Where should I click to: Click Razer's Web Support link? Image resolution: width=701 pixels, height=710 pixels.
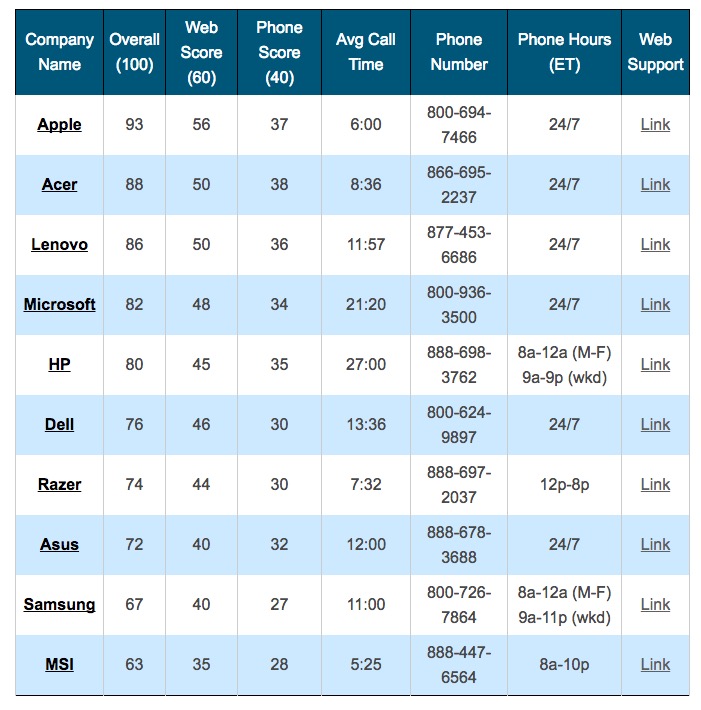(x=655, y=485)
